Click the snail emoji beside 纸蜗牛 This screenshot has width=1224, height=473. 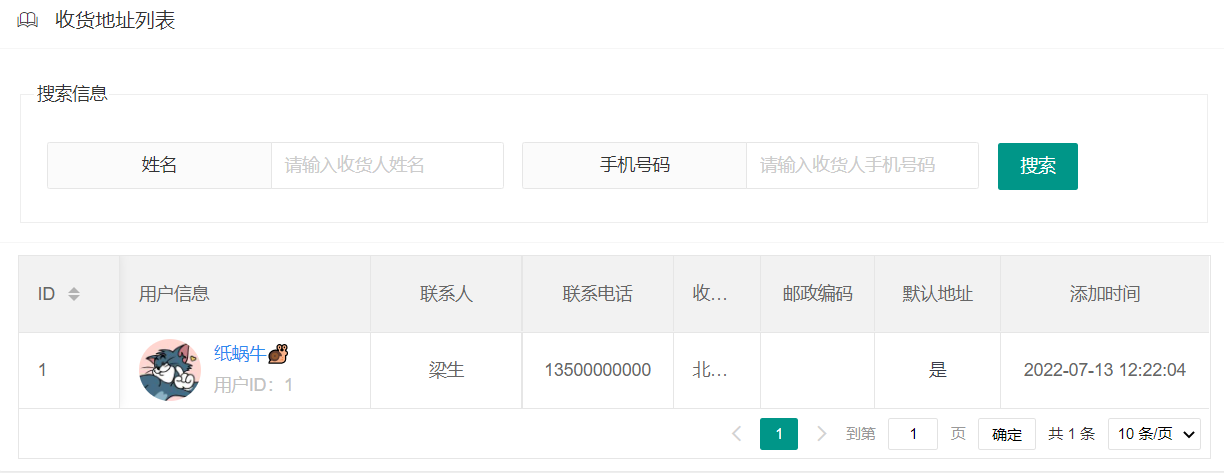coord(279,353)
